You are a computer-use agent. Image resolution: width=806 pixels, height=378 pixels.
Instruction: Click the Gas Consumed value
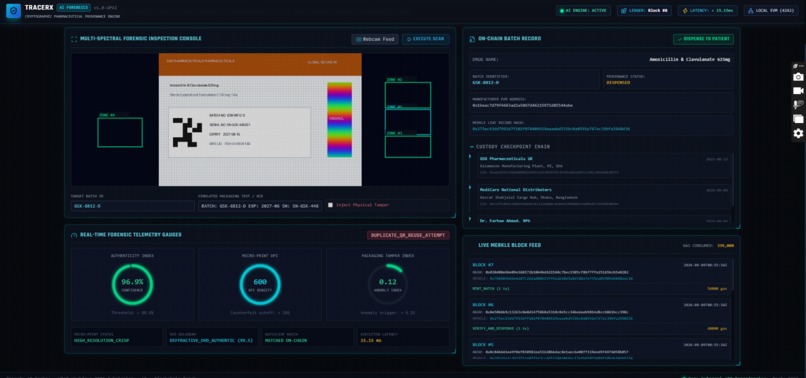725,246
